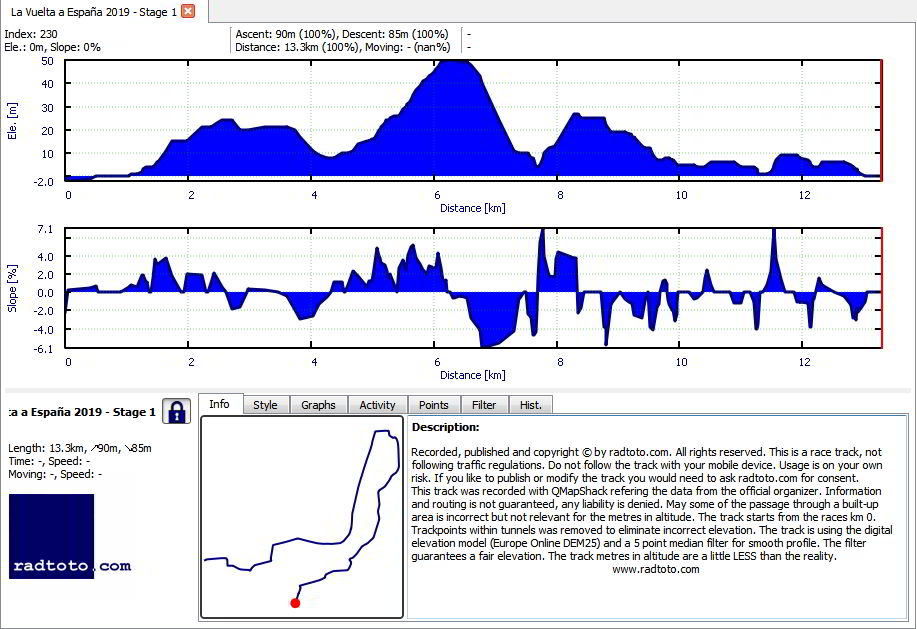Click the red start point on map
This screenshot has width=917, height=629.
coord(295,603)
